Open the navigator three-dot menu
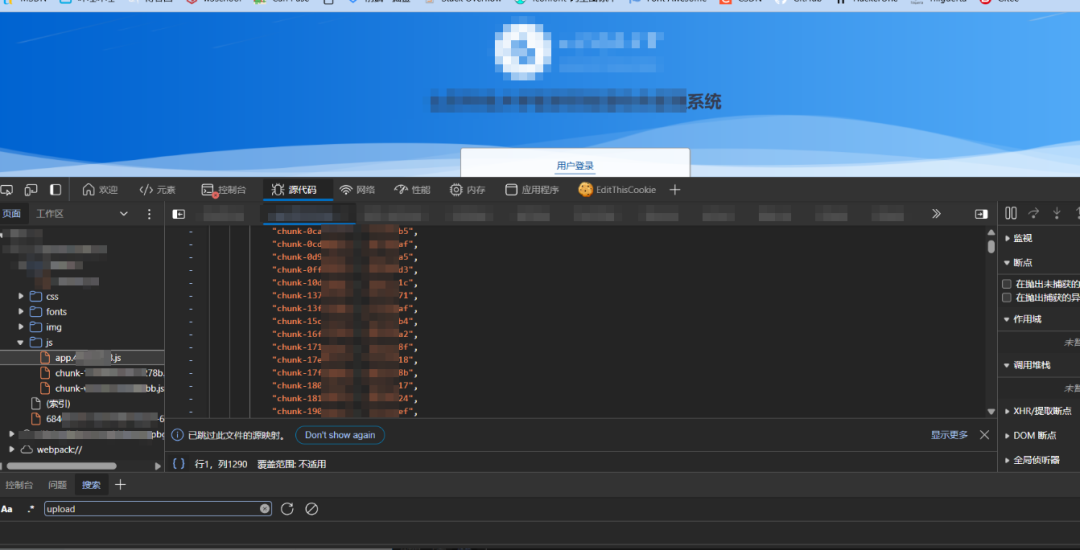Screen dimensions: 1080x550 [x=149, y=214]
